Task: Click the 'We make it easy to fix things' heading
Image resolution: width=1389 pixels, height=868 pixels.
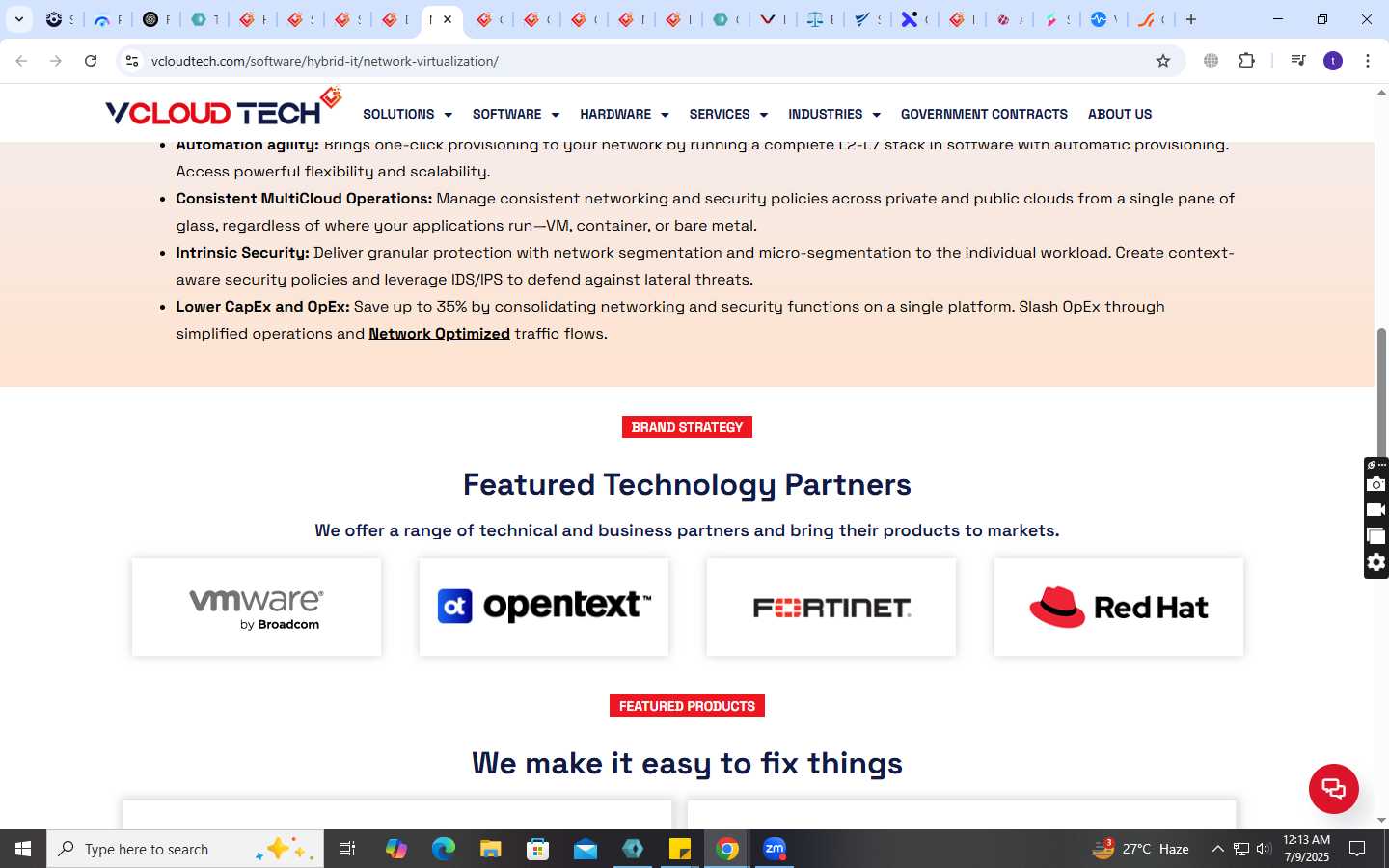Action: coord(687,763)
